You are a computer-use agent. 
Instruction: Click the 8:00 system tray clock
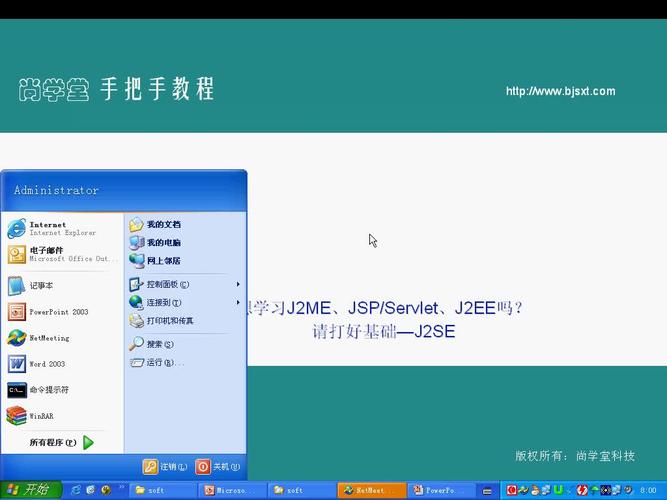tap(648, 490)
